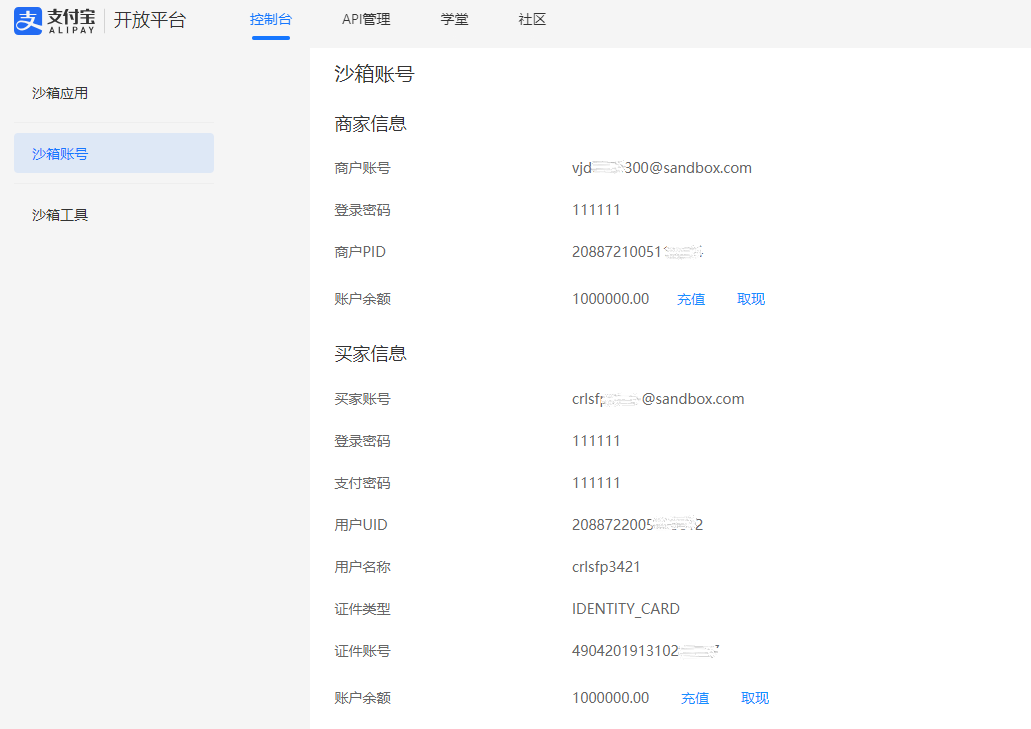Click the 支付密码 value 111111
The image size is (1031, 729).
coord(596,483)
